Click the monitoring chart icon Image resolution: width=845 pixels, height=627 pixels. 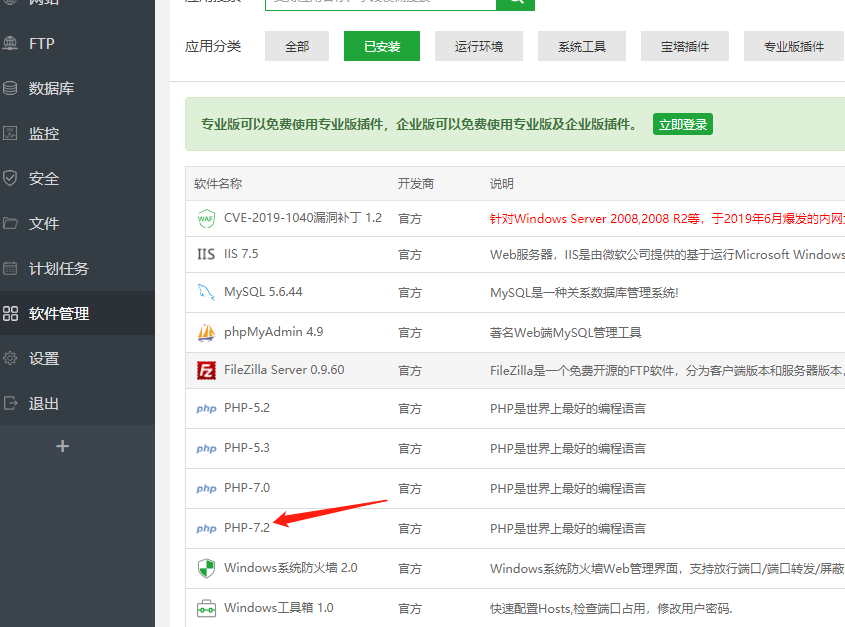point(10,133)
